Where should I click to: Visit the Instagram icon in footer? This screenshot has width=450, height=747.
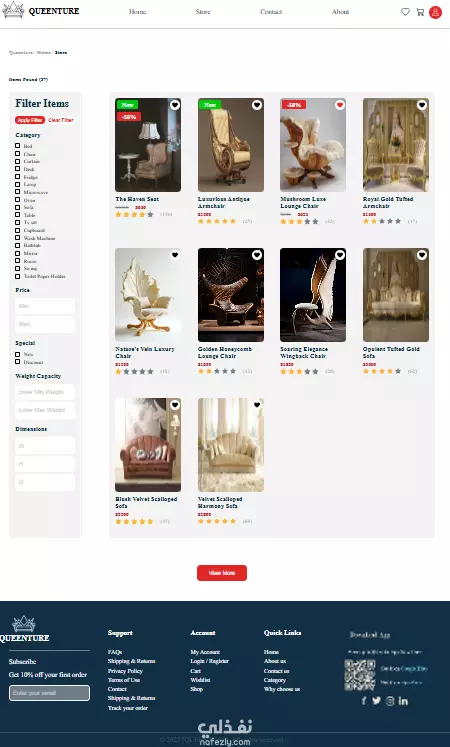coord(390,701)
